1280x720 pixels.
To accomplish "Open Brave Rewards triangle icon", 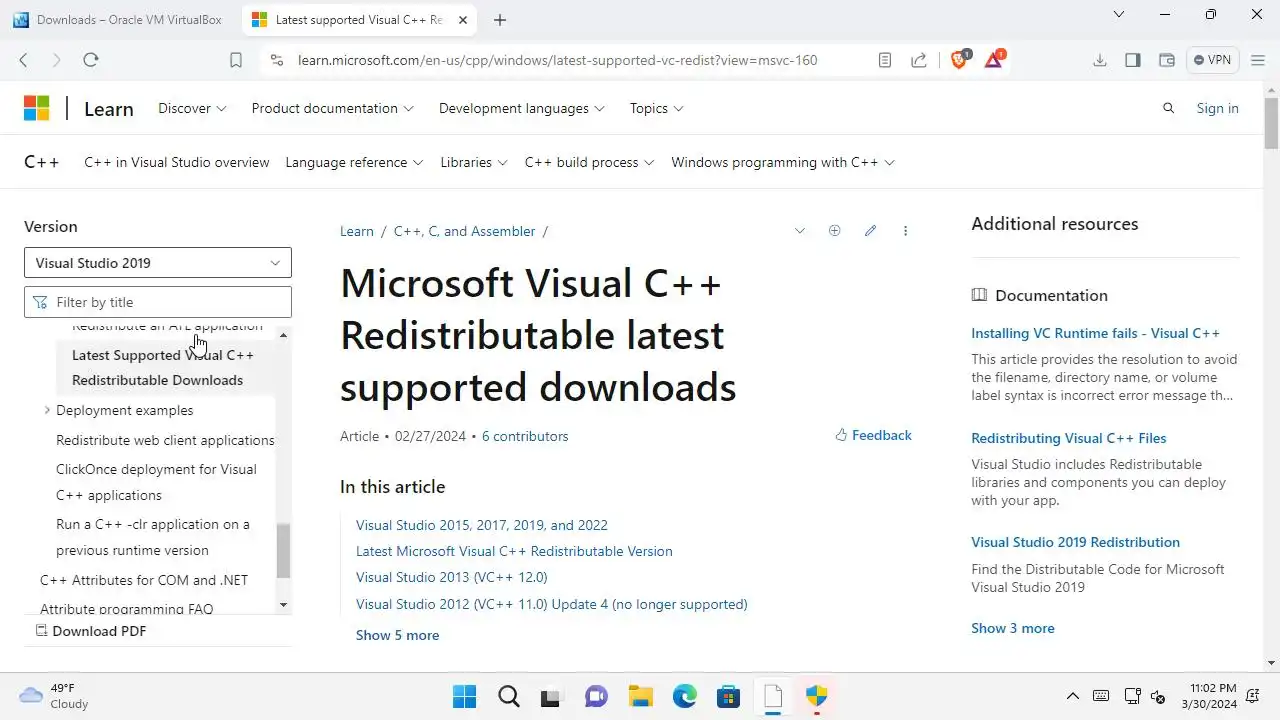I will point(994,60).
